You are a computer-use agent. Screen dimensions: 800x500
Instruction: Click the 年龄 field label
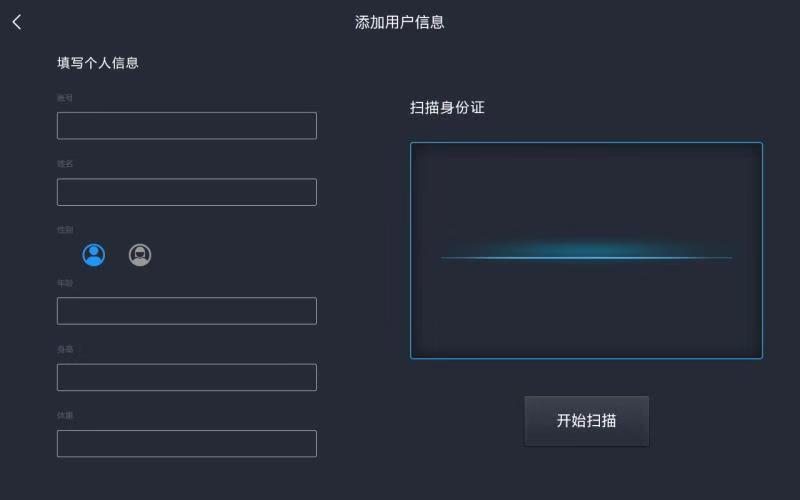pyautogui.click(x=64, y=283)
